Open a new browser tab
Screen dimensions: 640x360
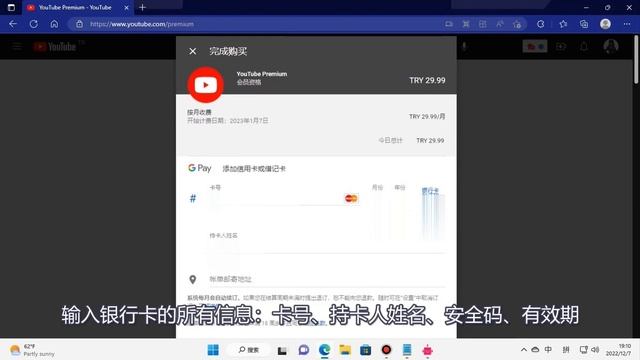[x=142, y=7]
